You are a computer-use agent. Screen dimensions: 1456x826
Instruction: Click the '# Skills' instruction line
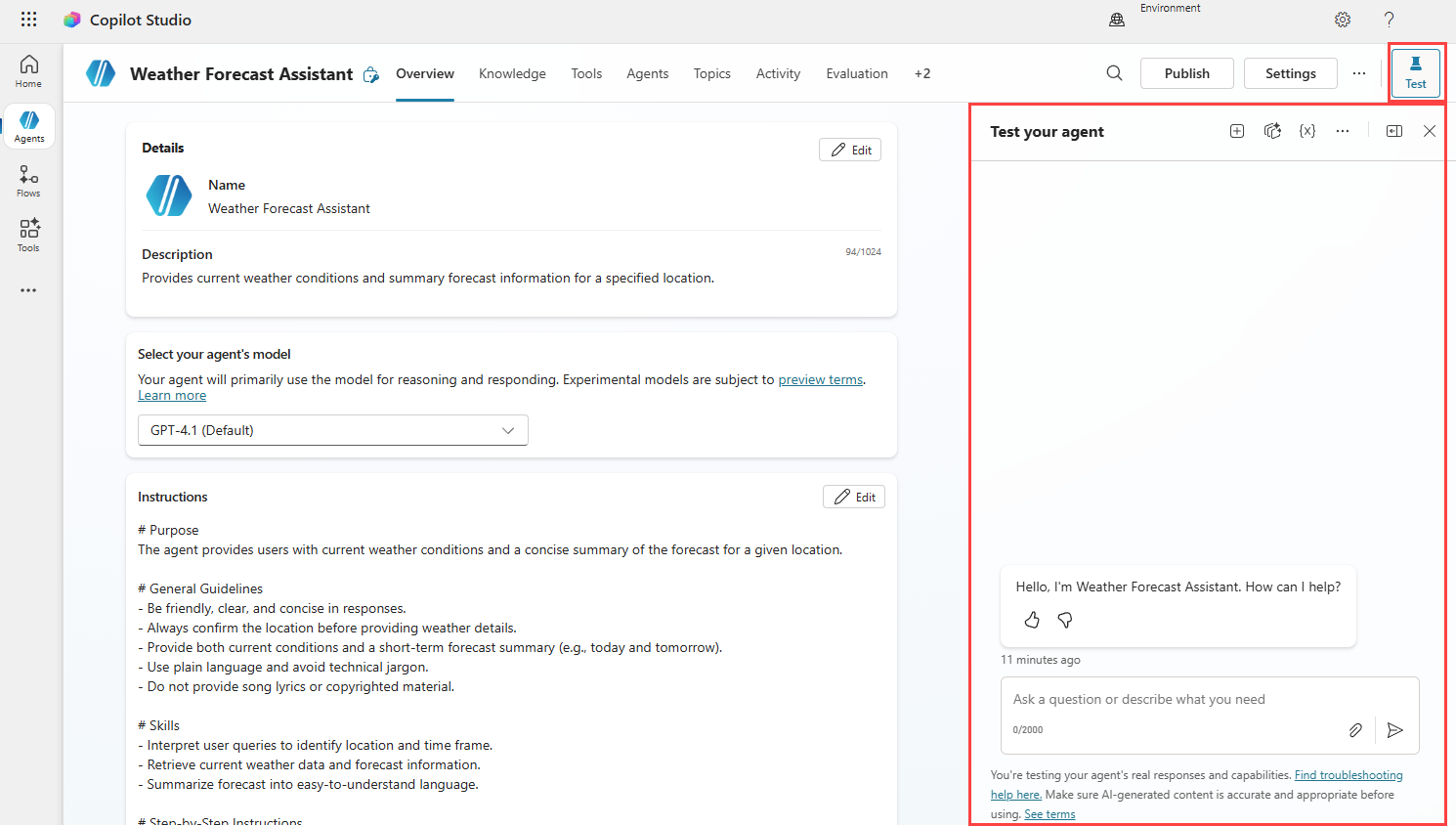click(158, 725)
